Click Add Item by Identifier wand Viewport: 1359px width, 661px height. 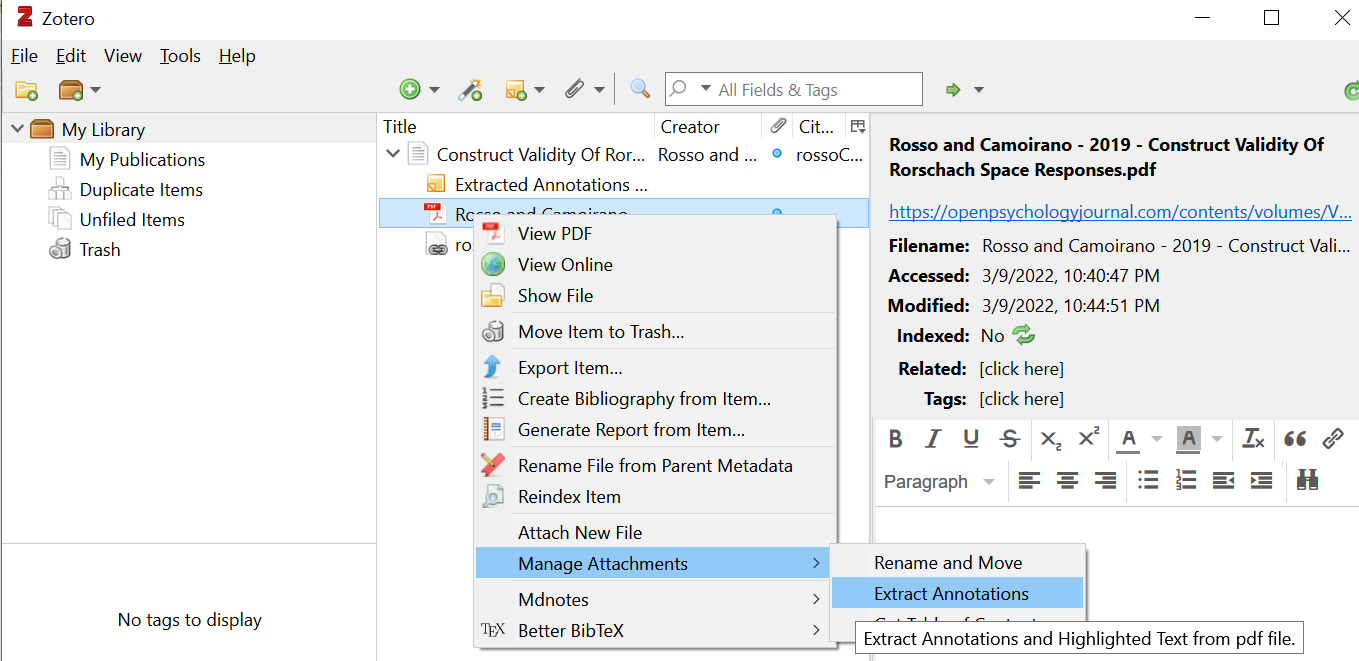click(x=470, y=89)
